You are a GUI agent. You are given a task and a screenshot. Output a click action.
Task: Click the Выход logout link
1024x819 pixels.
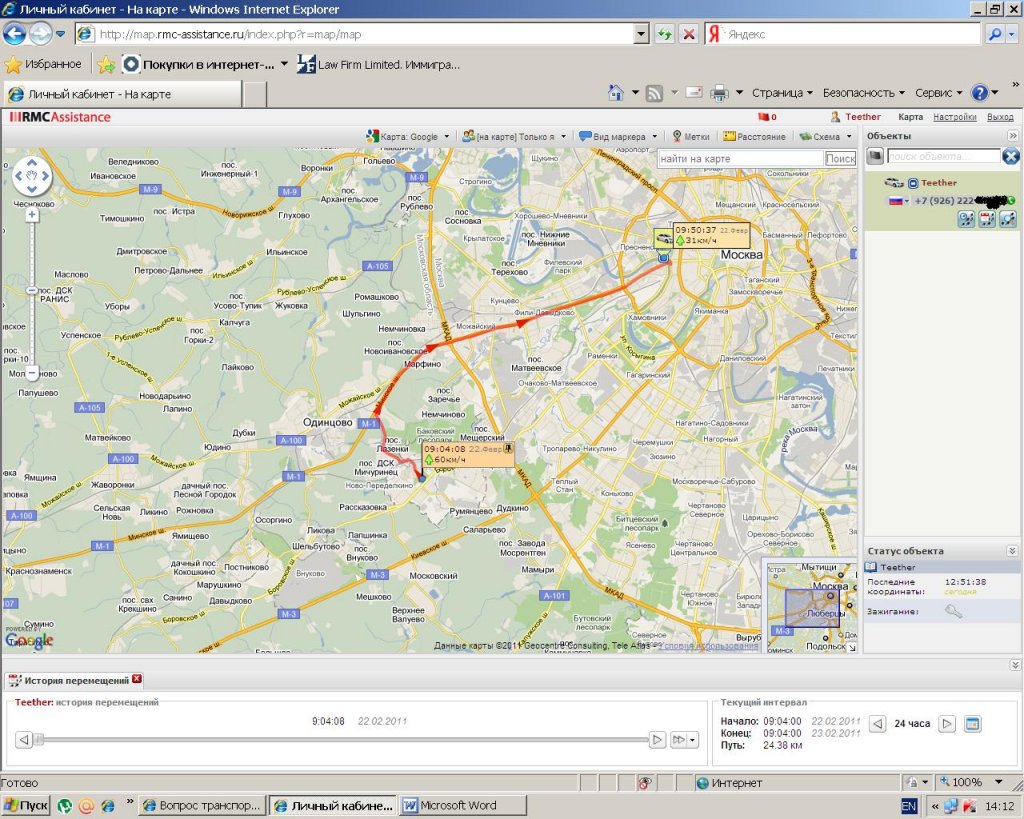(x=1000, y=117)
